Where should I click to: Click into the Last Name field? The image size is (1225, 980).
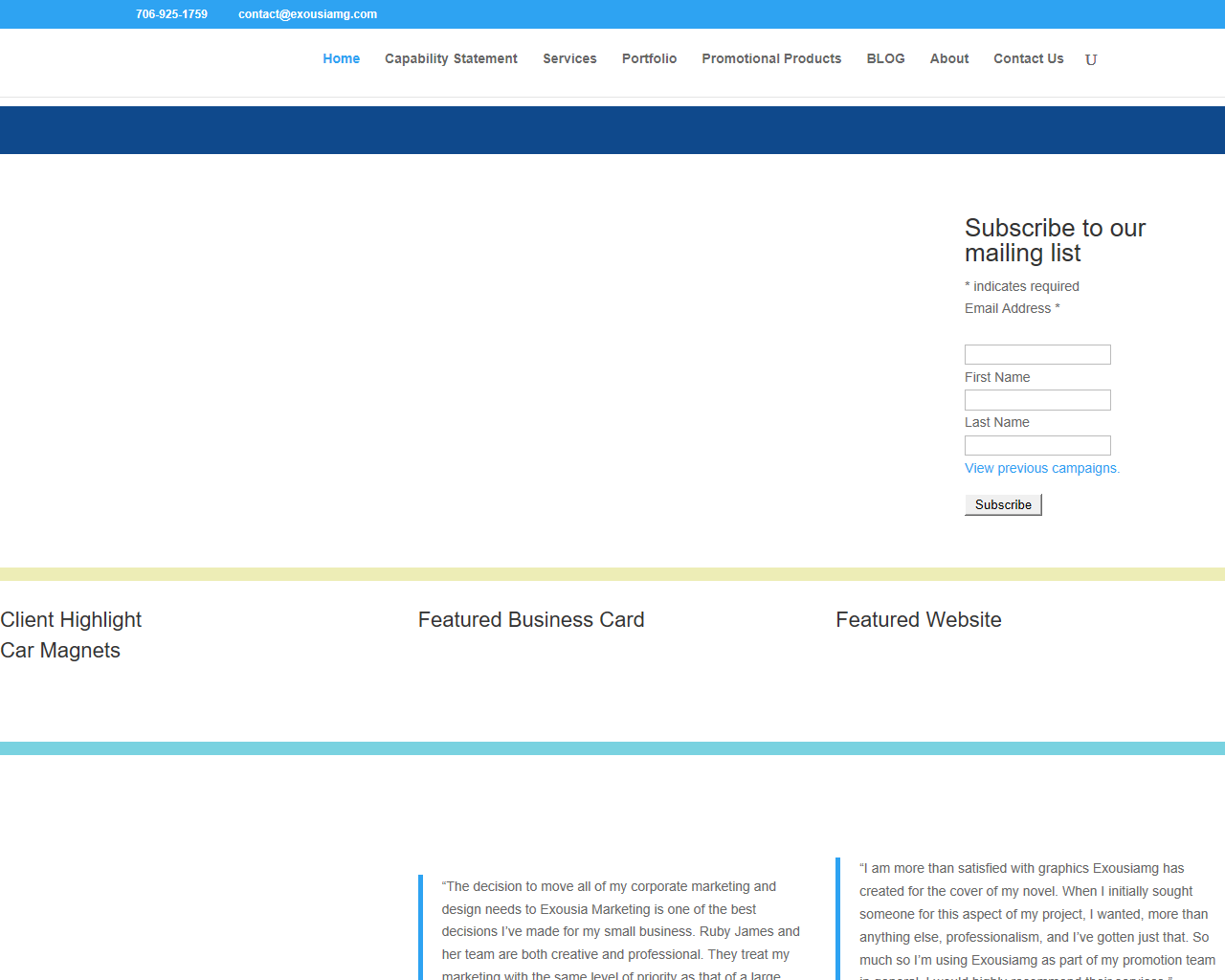(1037, 445)
